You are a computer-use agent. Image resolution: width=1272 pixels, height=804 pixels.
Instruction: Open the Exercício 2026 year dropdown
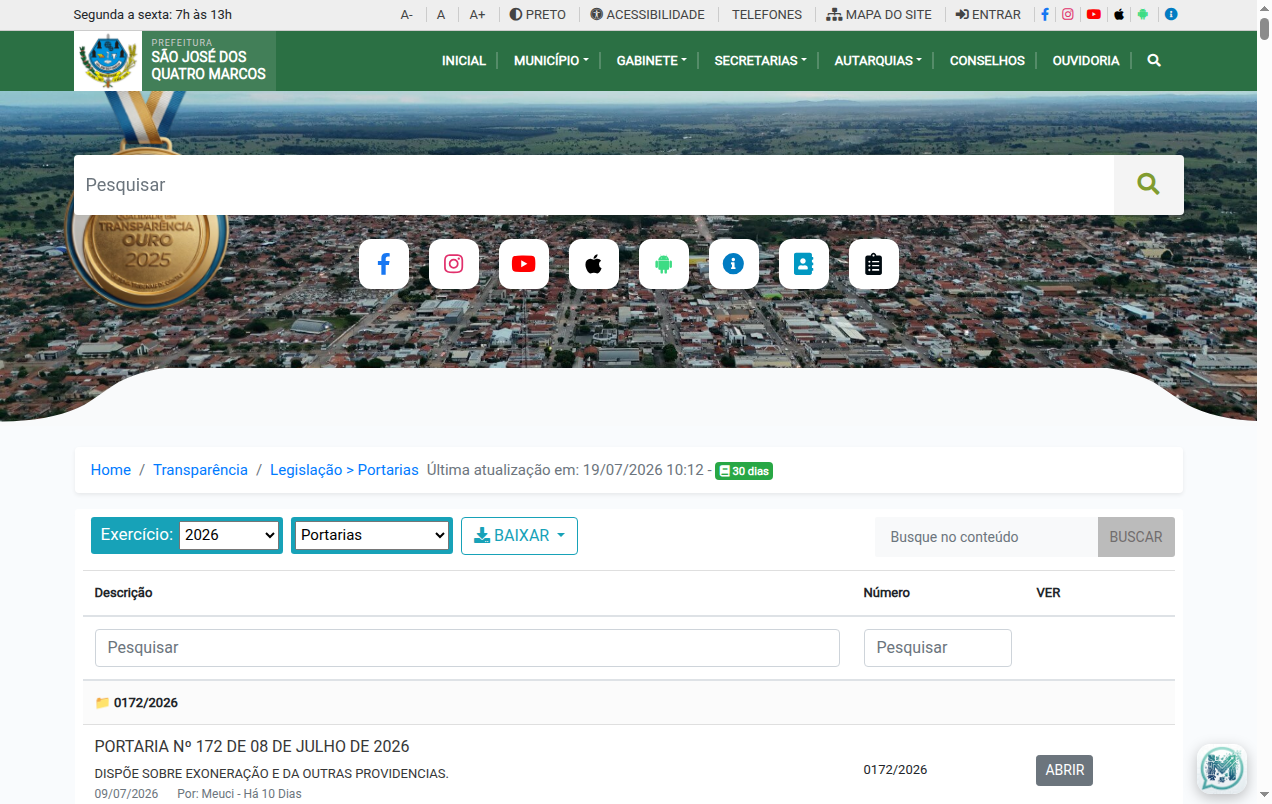pyautogui.click(x=229, y=535)
